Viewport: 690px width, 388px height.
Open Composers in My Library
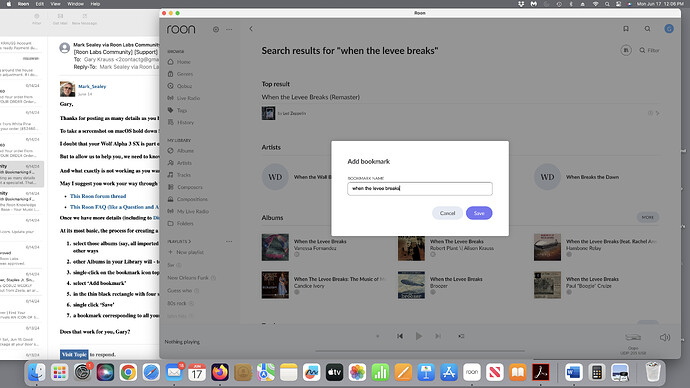[x=185, y=187]
